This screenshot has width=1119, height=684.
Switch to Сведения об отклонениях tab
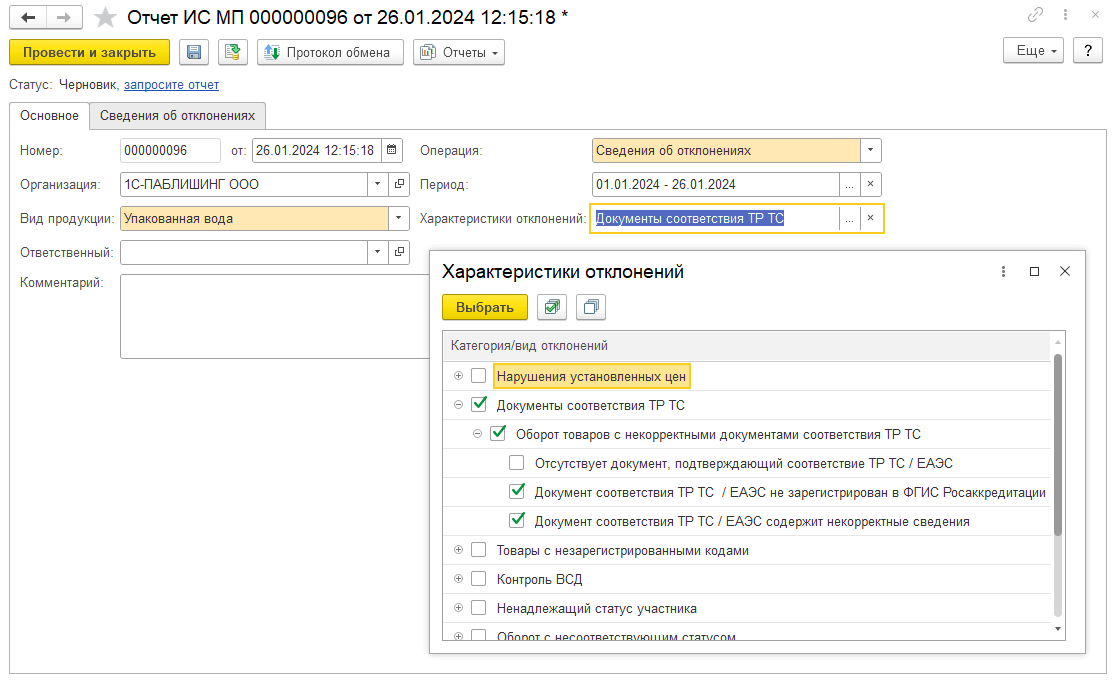click(x=178, y=116)
